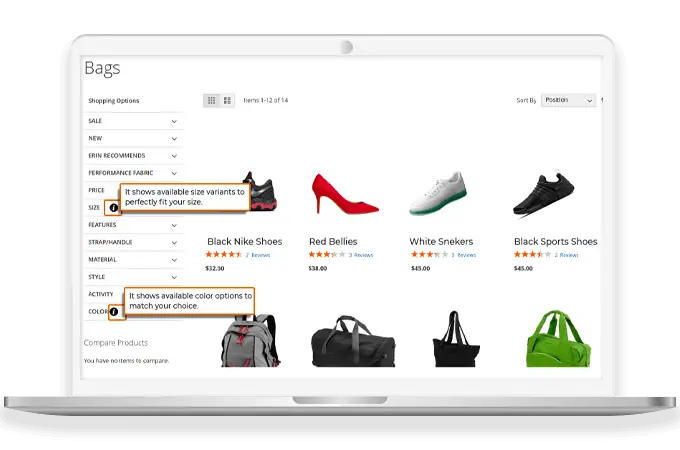Expand the MATERIAL filter
The width and height of the screenshot is (680, 450).
[134, 260]
